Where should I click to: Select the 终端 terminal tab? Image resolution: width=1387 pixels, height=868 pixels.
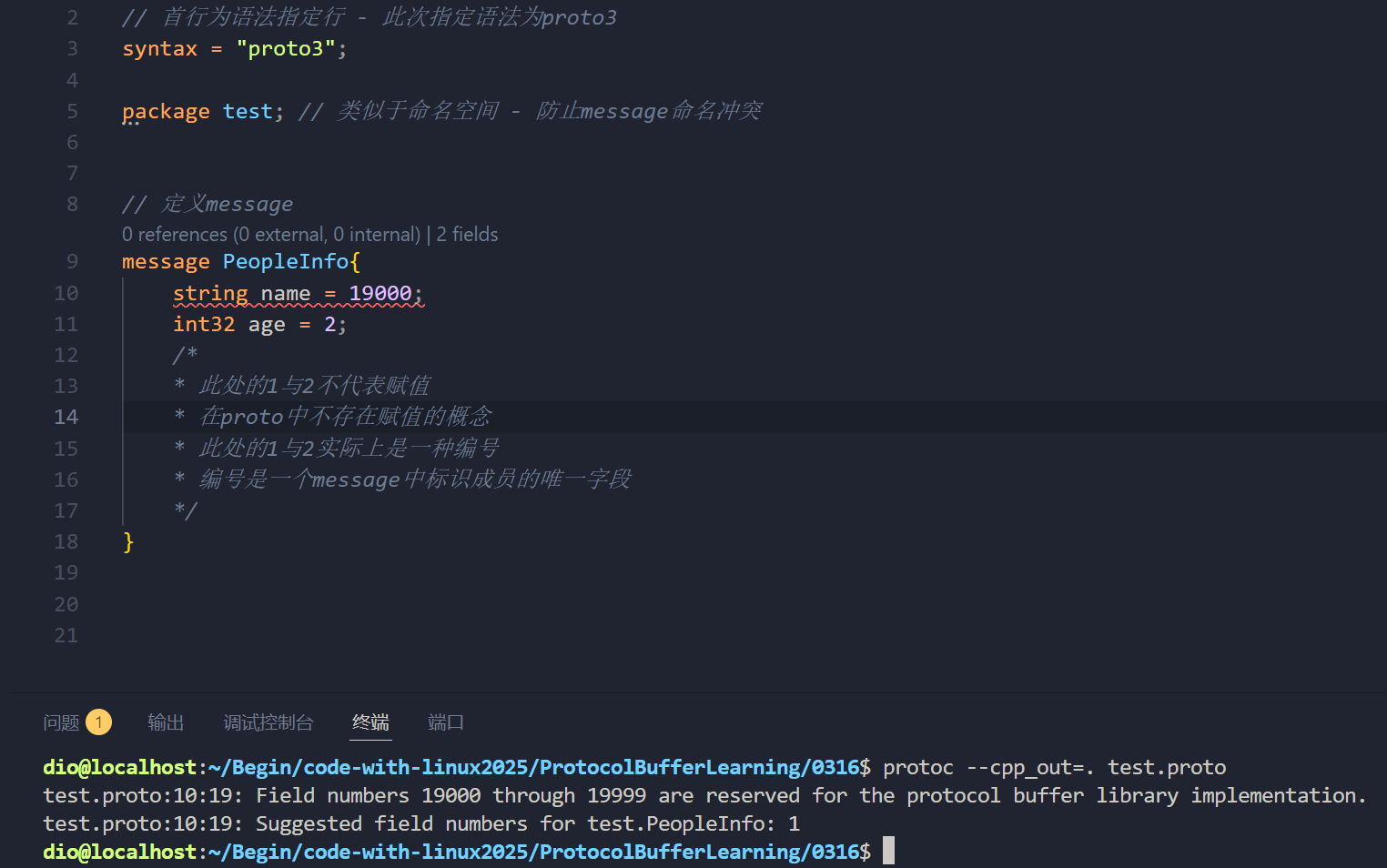[370, 722]
